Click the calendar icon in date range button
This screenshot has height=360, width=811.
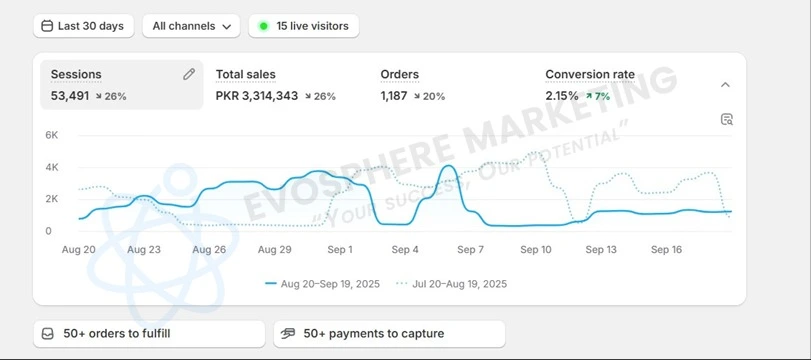(x=47, y=26)
